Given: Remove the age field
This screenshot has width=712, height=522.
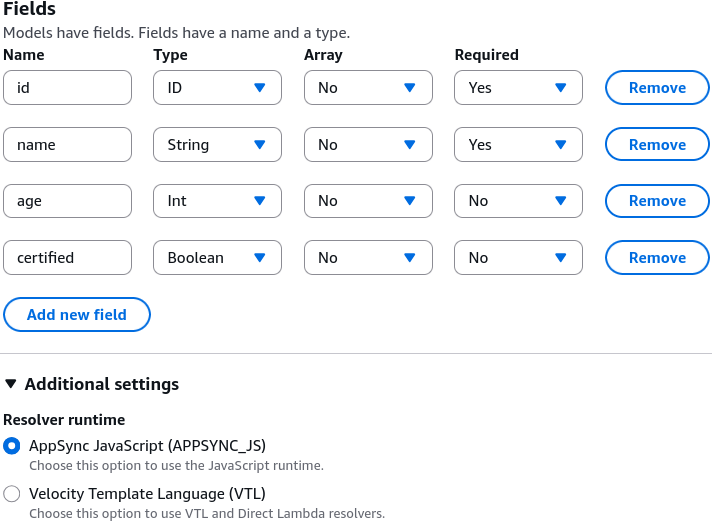Looking at the screenshot, I should pyautogui.click(x=657, y=201).
